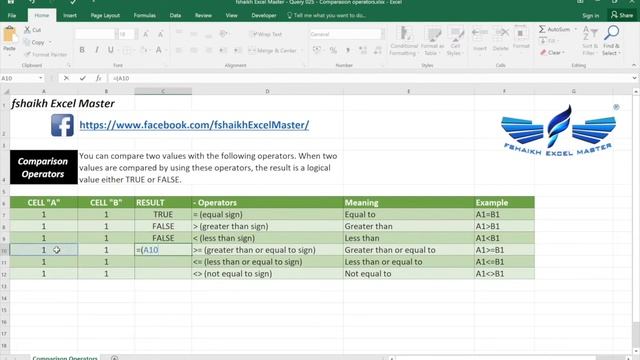640x360 pixels.
Task: Click the Name Box dropdown arrow
Action: pyautogui.click(x=40, y=78)
